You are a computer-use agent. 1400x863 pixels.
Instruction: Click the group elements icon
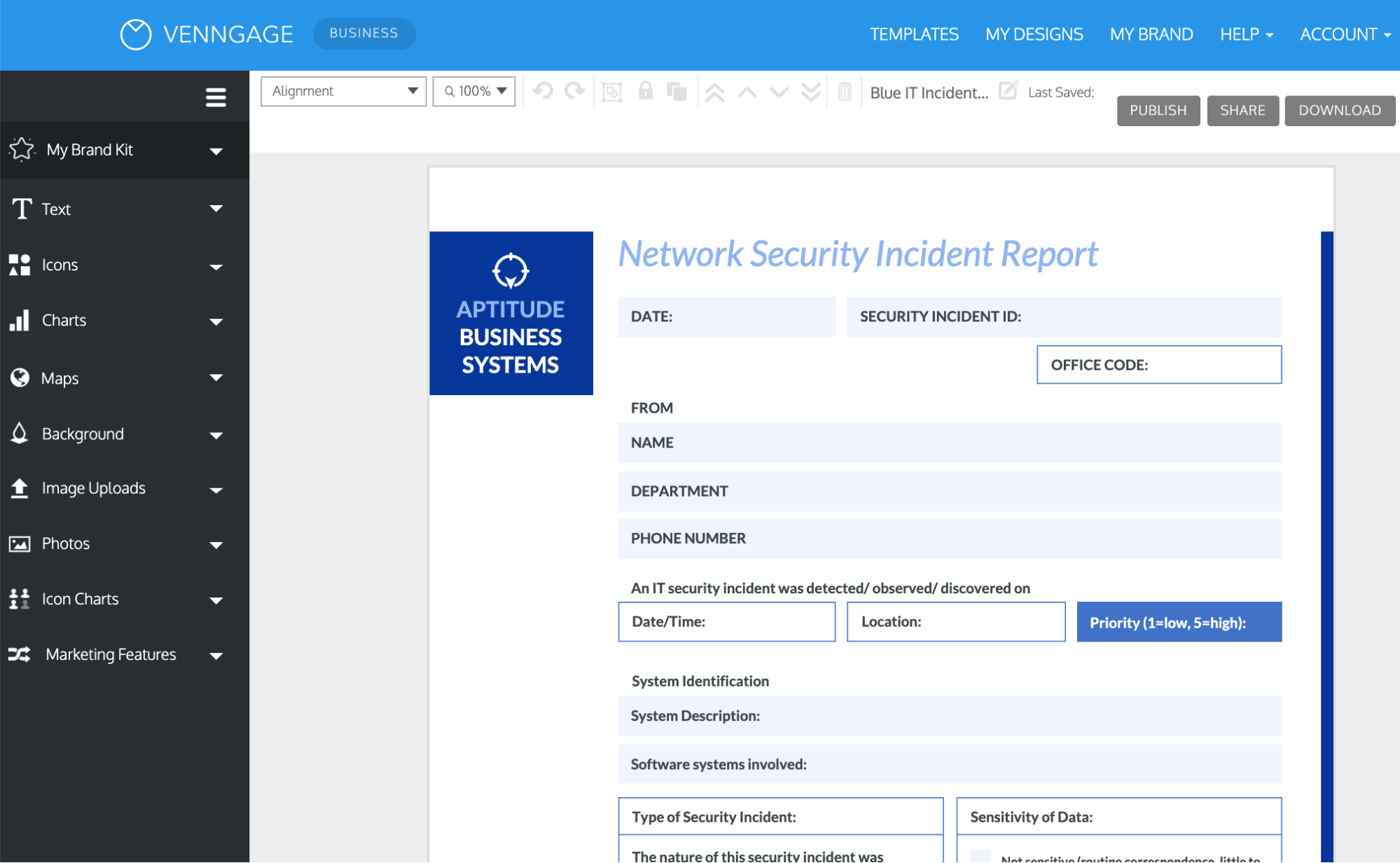611,92
